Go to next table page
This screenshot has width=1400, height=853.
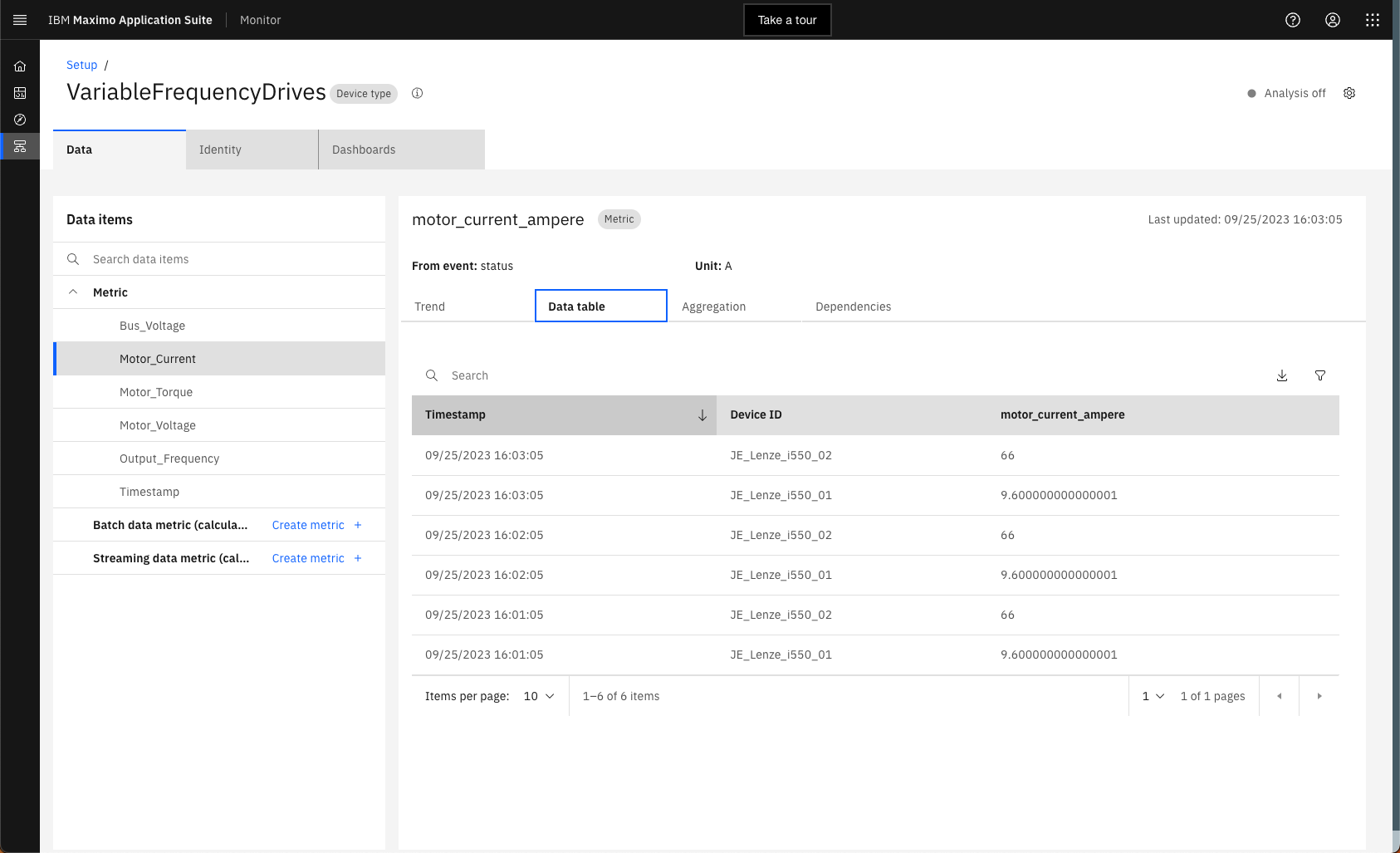pyautogui.click(x=1319, y=696)
